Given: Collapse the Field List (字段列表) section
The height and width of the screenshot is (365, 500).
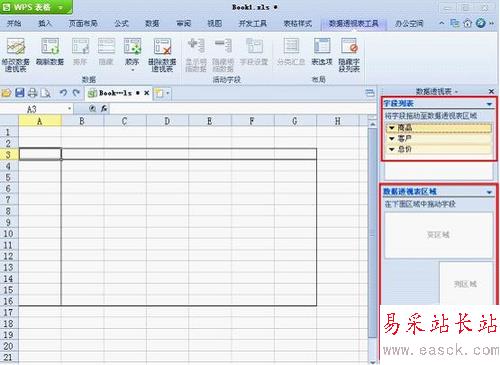Looking at the screenshot, I should [489, 104].
